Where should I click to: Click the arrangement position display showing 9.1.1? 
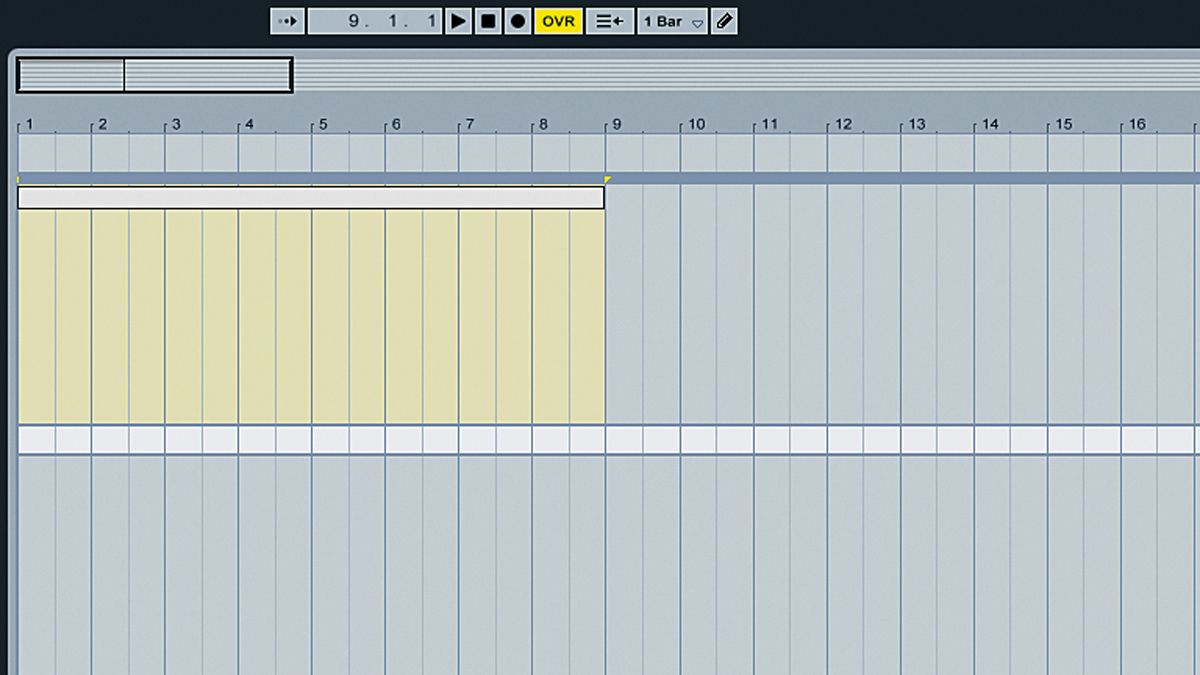(375, 20)
